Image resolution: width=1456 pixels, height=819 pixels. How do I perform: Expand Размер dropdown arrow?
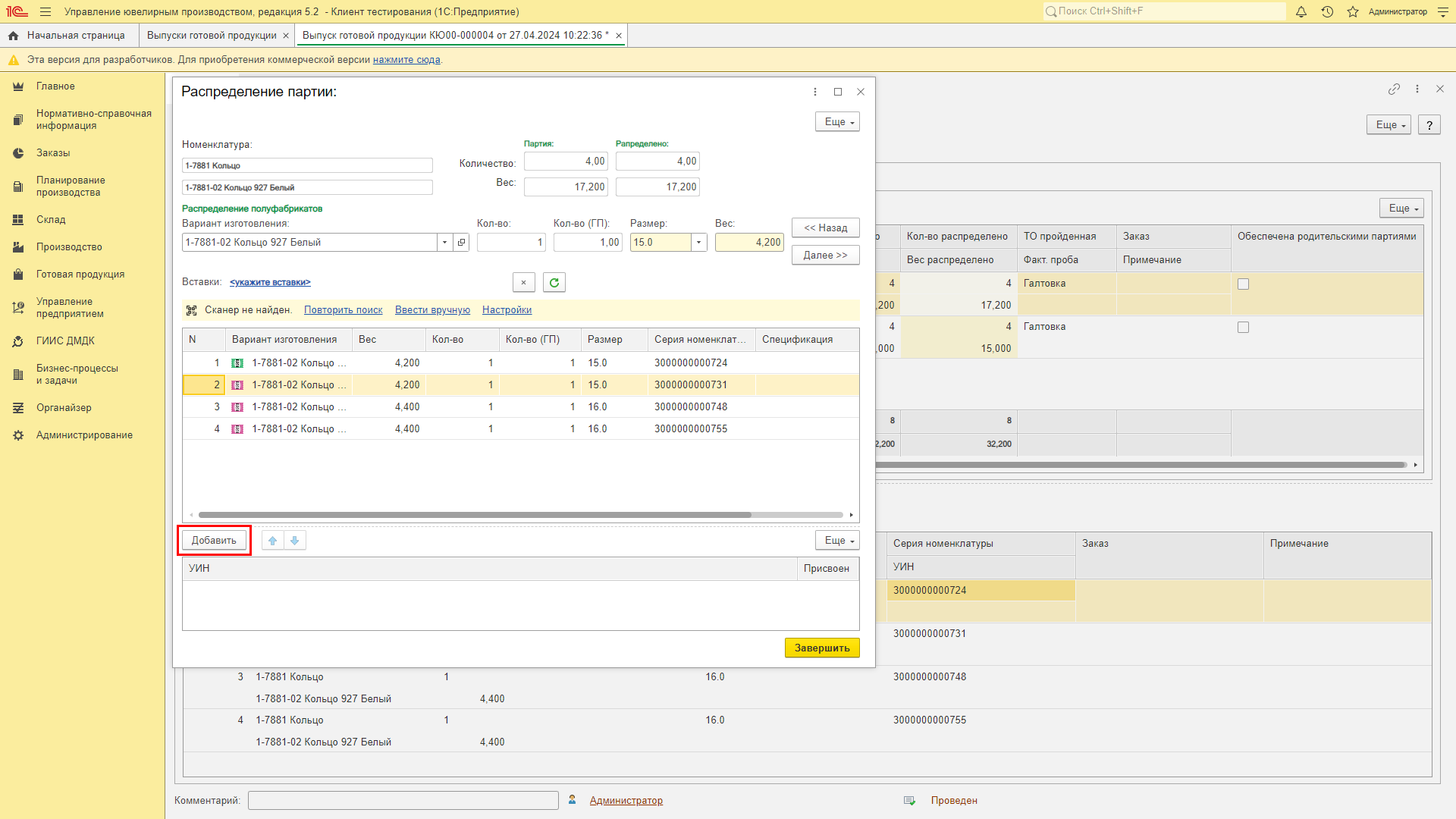(x=698, y=243)
